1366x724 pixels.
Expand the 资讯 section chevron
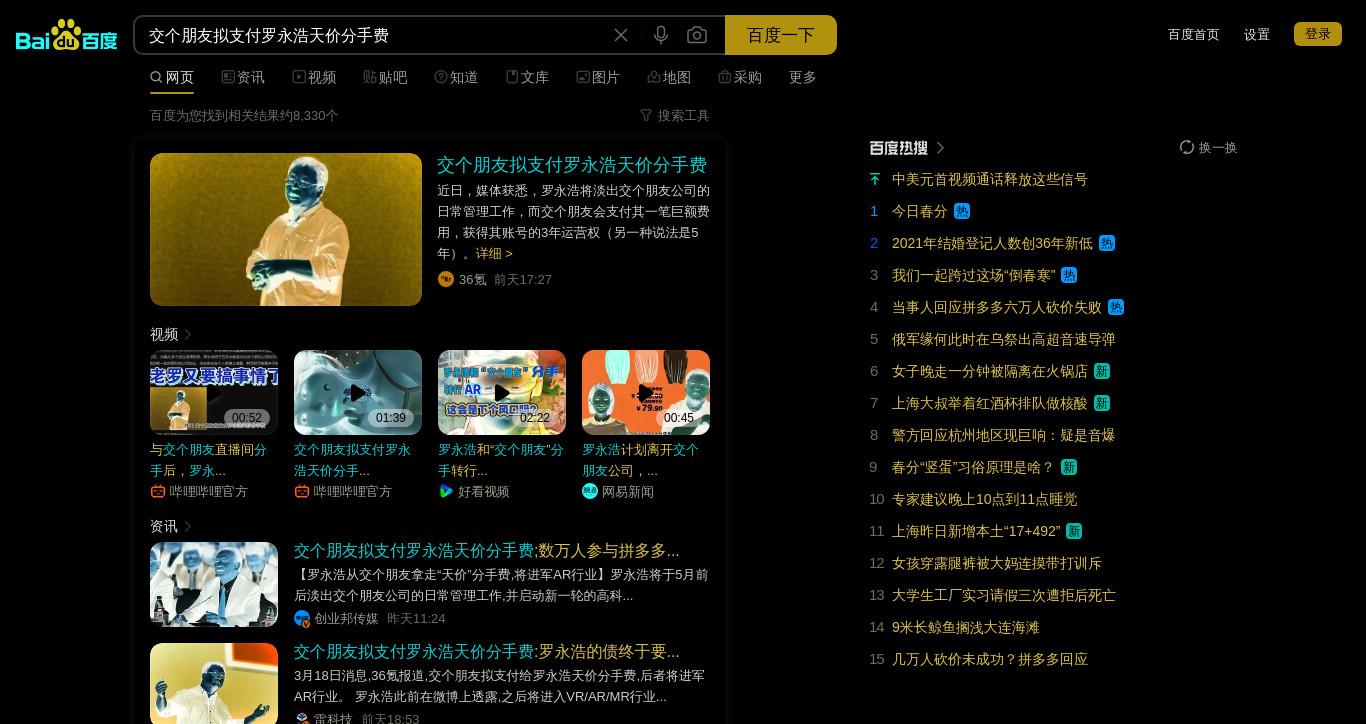coord(188,526)
